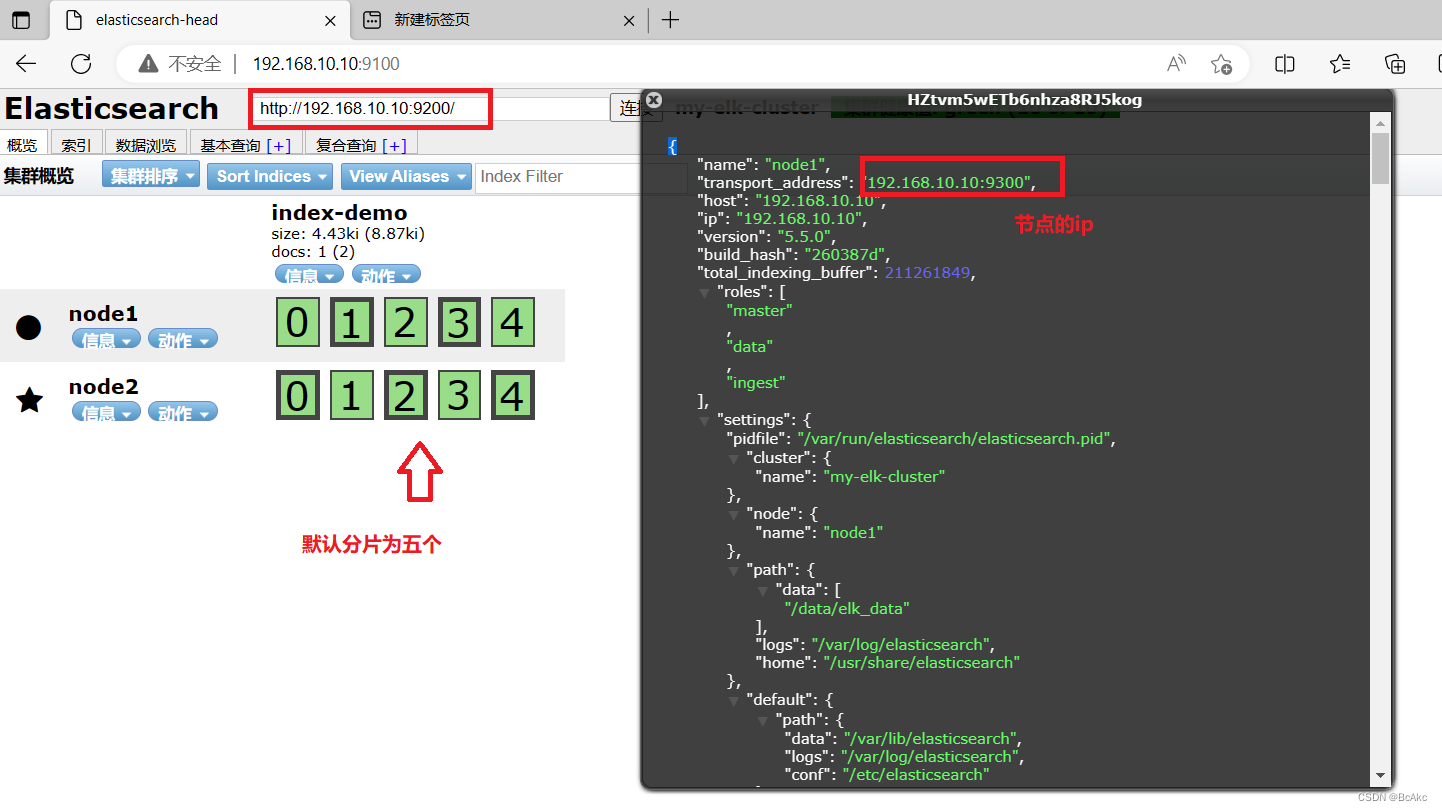1442x811 pixels.
Task: Switch to the 索引 tab
Action: point(75,145)
